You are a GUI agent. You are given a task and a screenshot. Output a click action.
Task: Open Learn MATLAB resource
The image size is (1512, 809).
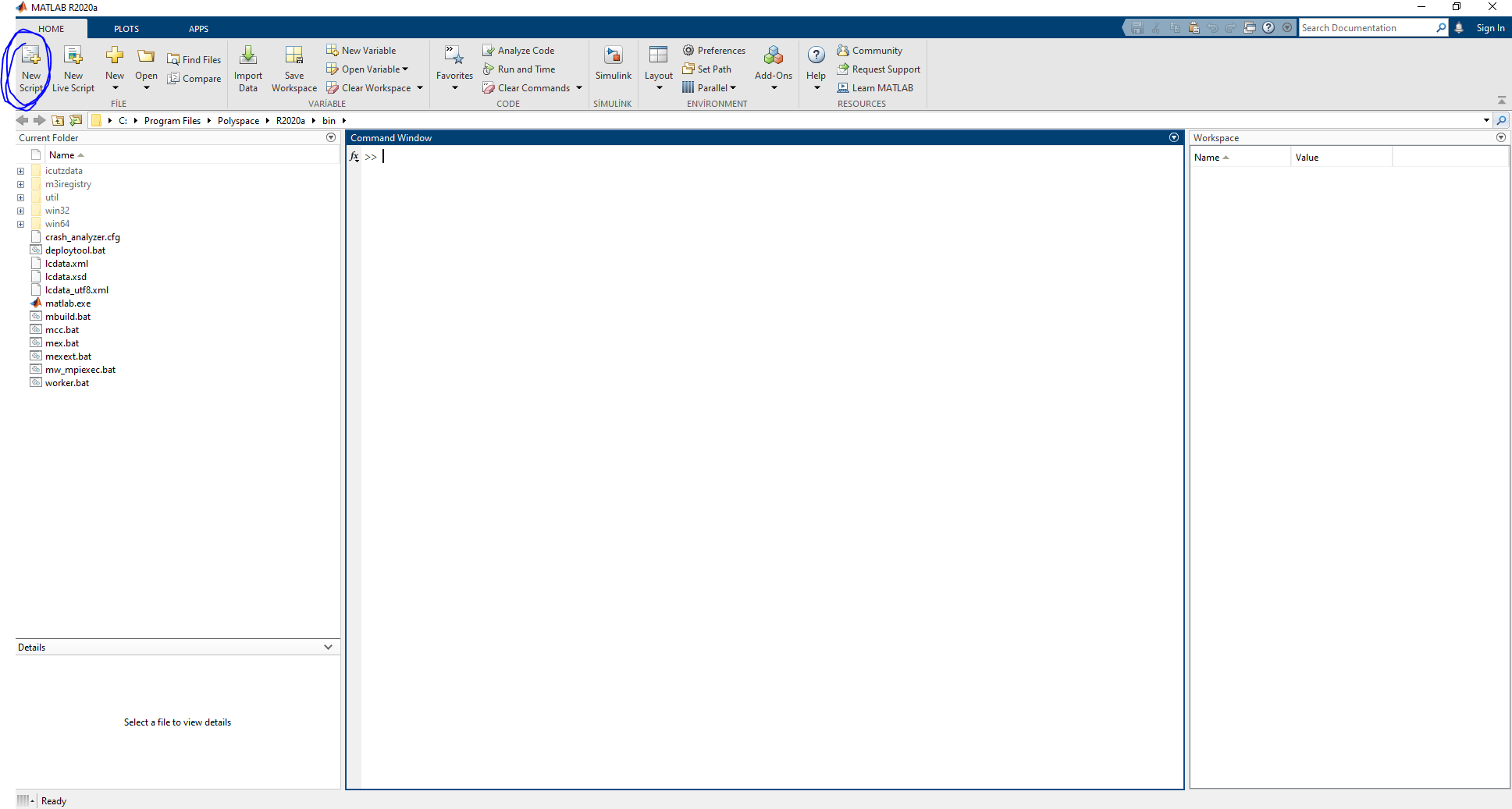875,87
